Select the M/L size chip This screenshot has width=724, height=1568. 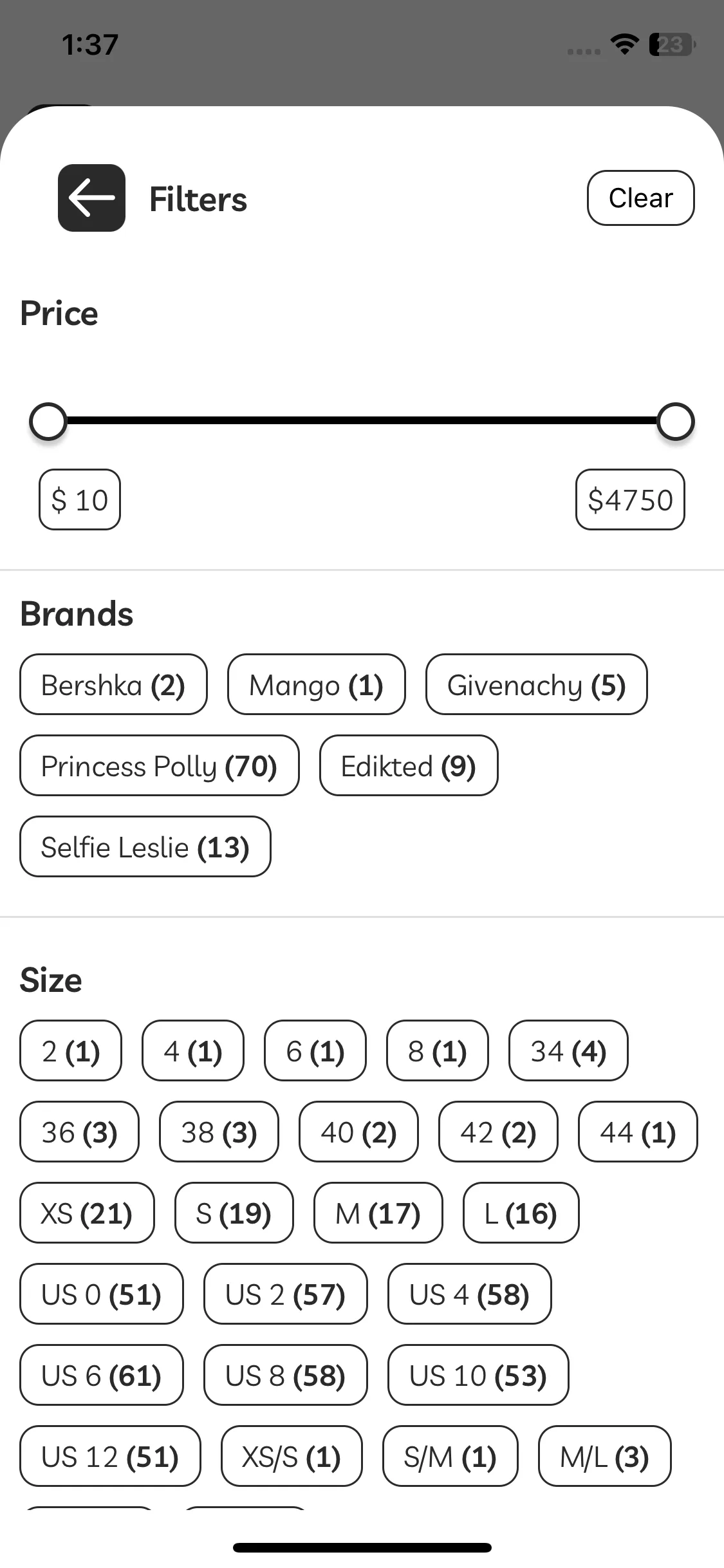coord(605,1456)
